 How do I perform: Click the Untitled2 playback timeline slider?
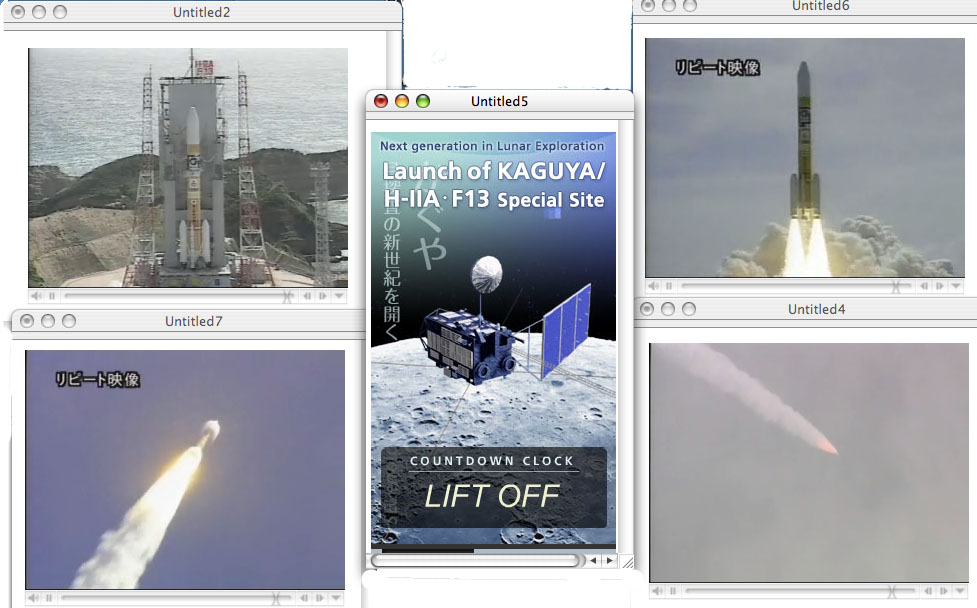[x=175, y=296]
